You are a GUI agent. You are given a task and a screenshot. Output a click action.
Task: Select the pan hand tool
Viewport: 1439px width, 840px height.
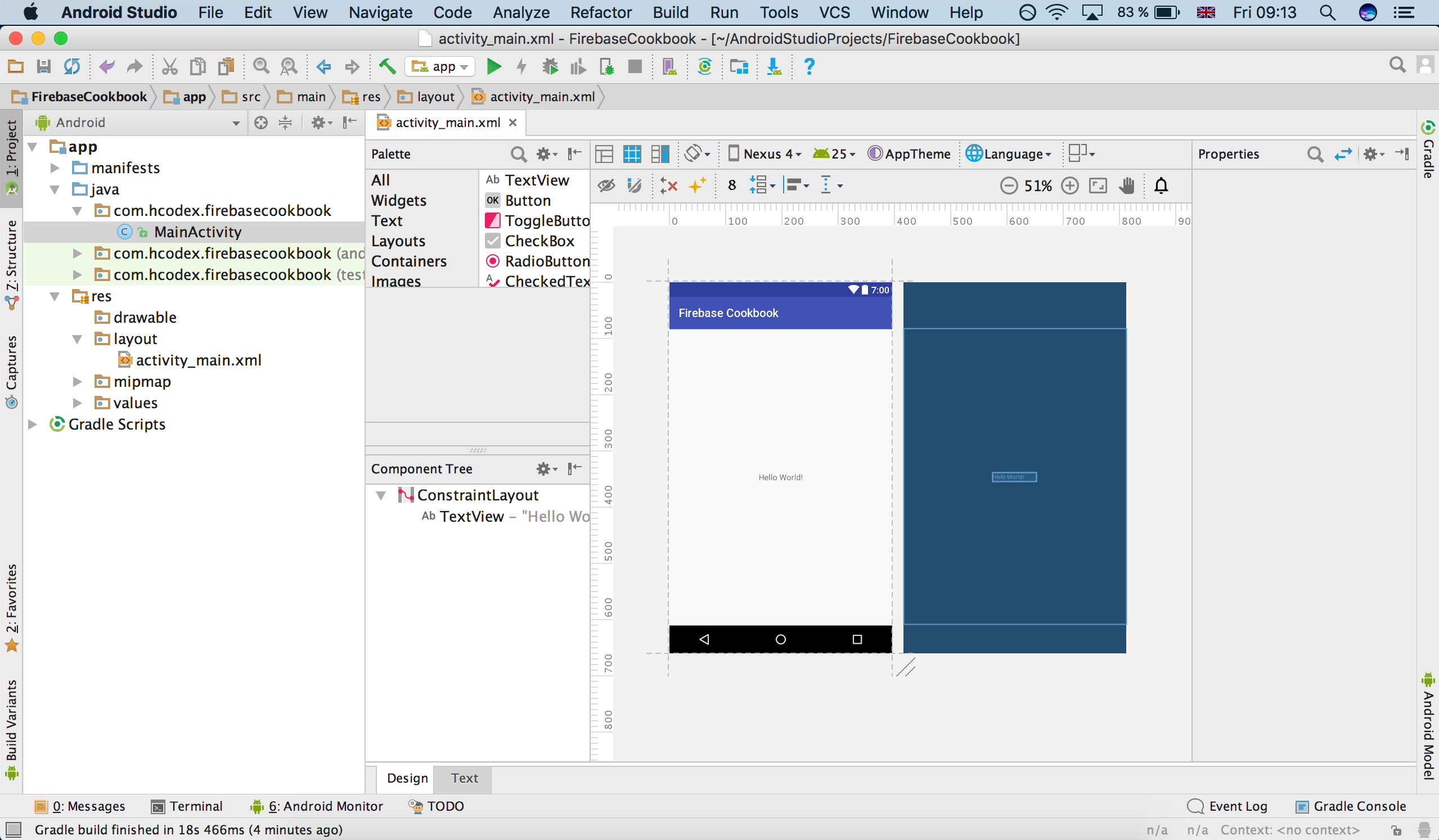click(x=1126, y=186)
